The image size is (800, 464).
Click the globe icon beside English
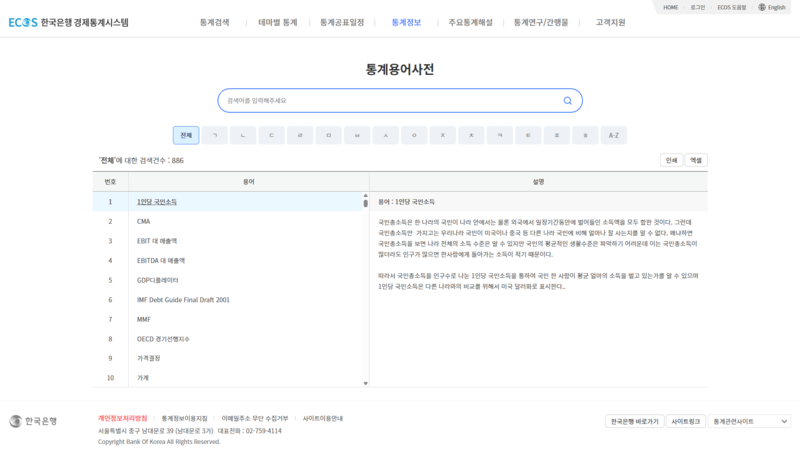point(762,7)
